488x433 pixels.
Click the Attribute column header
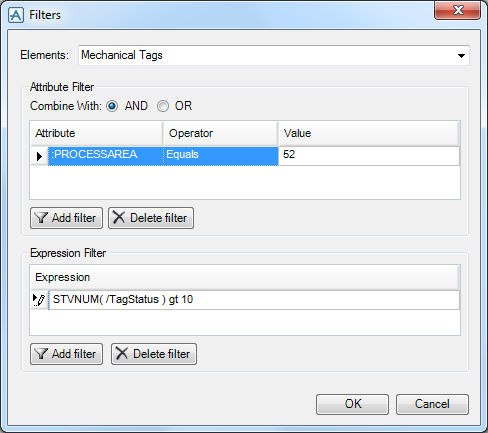[x=96, y=133]
